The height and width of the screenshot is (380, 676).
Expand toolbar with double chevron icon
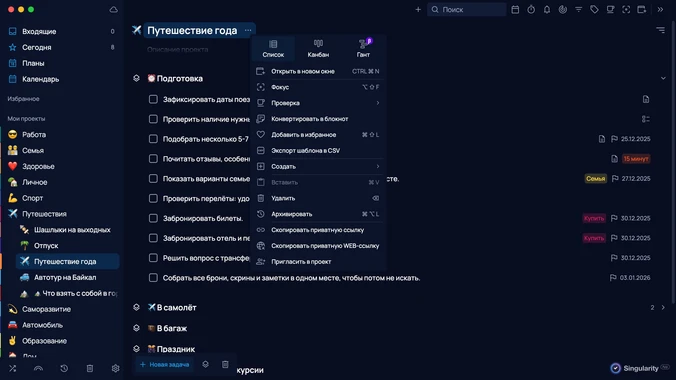pyautogui.click(x=660, y=9)
